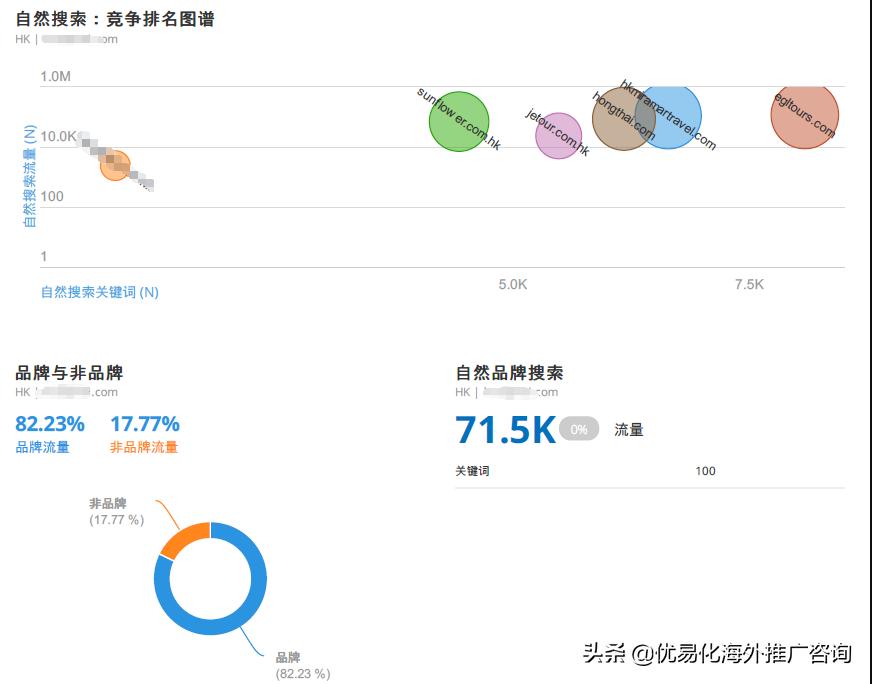This screenshot has width=872, height=684.
Task: Click the 优易化海外推广咨询 watermark text
Action: (x=755, y=652)
